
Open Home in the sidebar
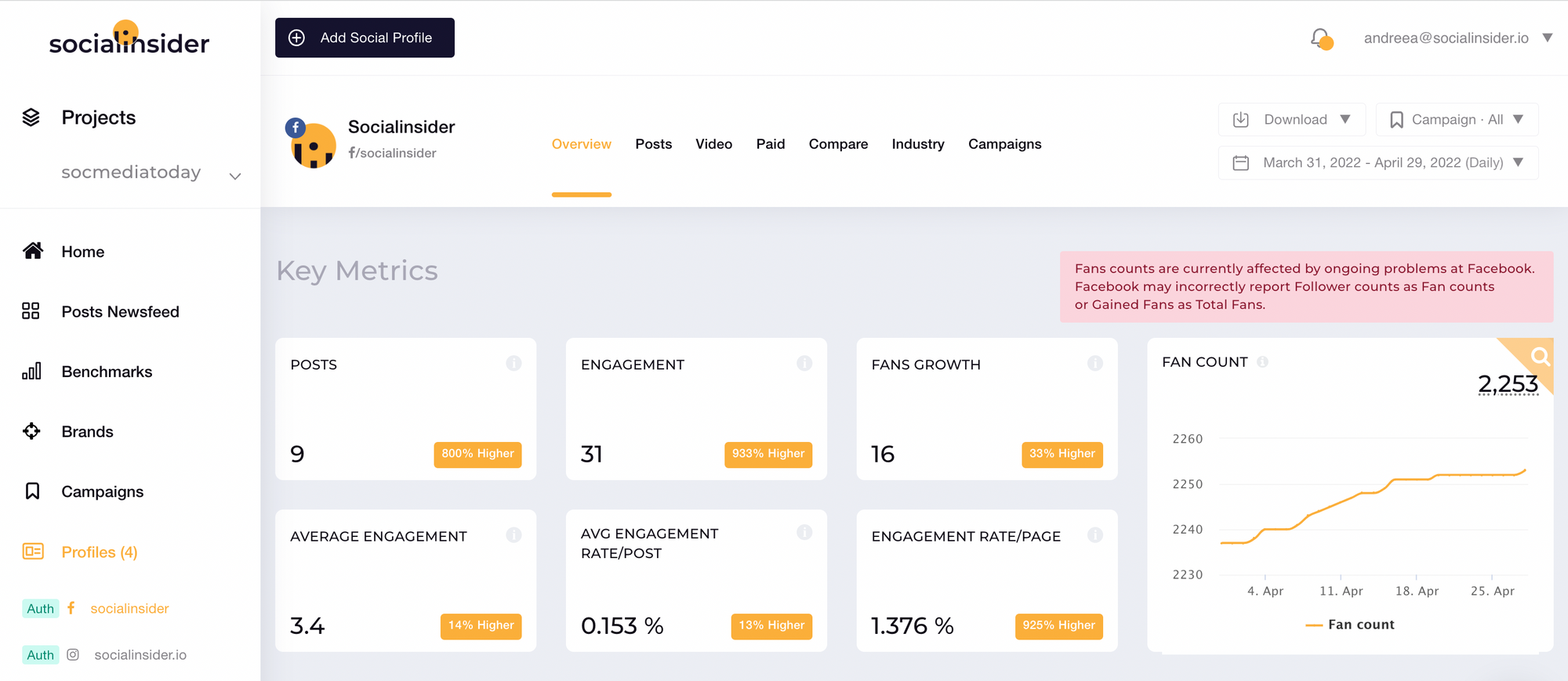click(x=82, y=252)
